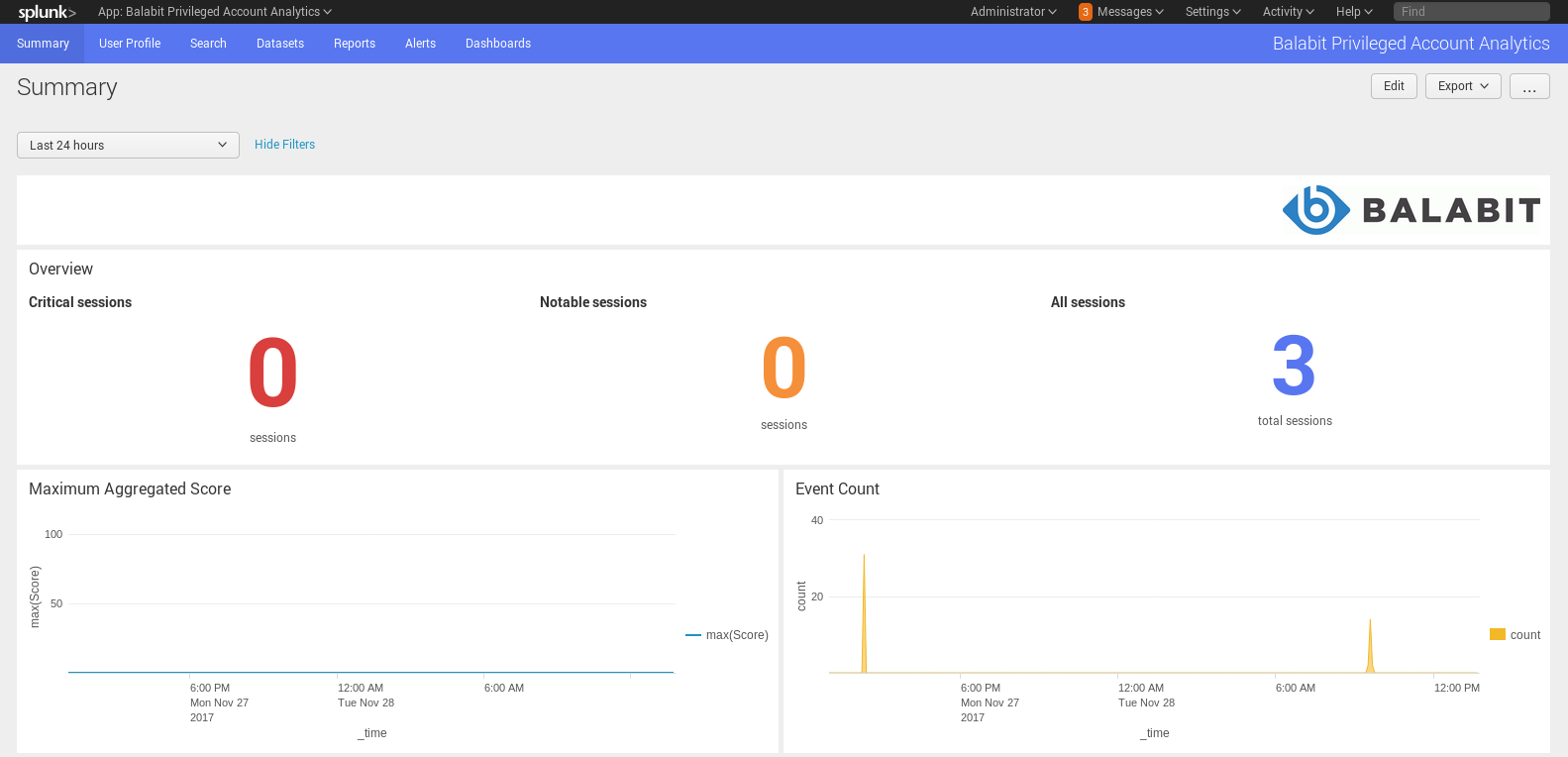
Task: Click the Balabit logo image
Action: coord(1411,210)
